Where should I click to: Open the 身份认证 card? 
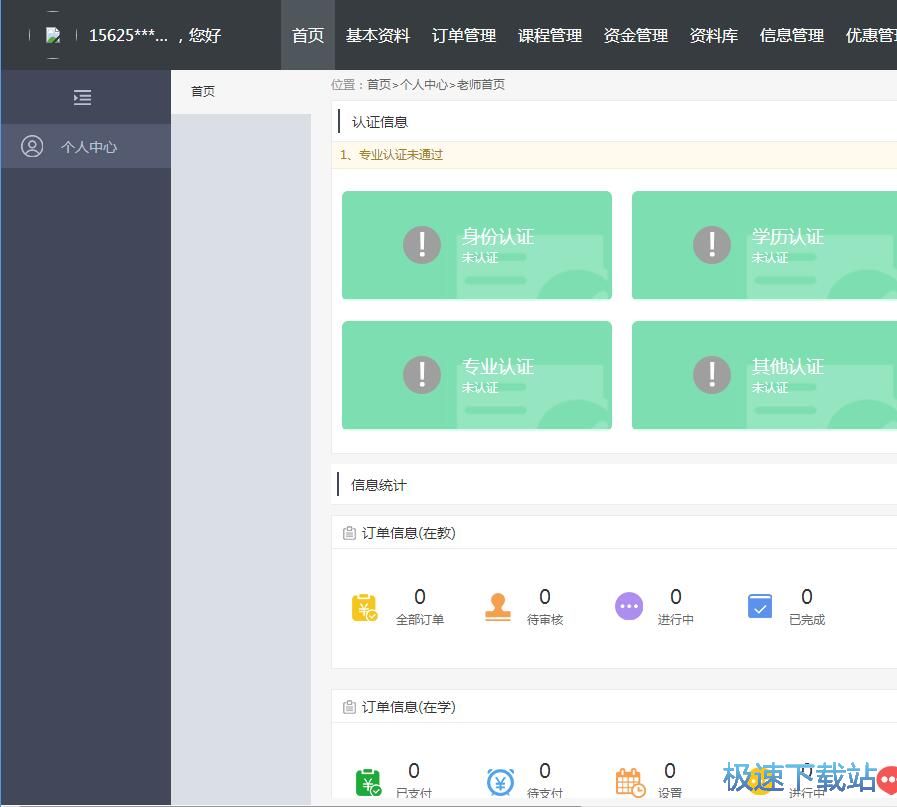477,245
